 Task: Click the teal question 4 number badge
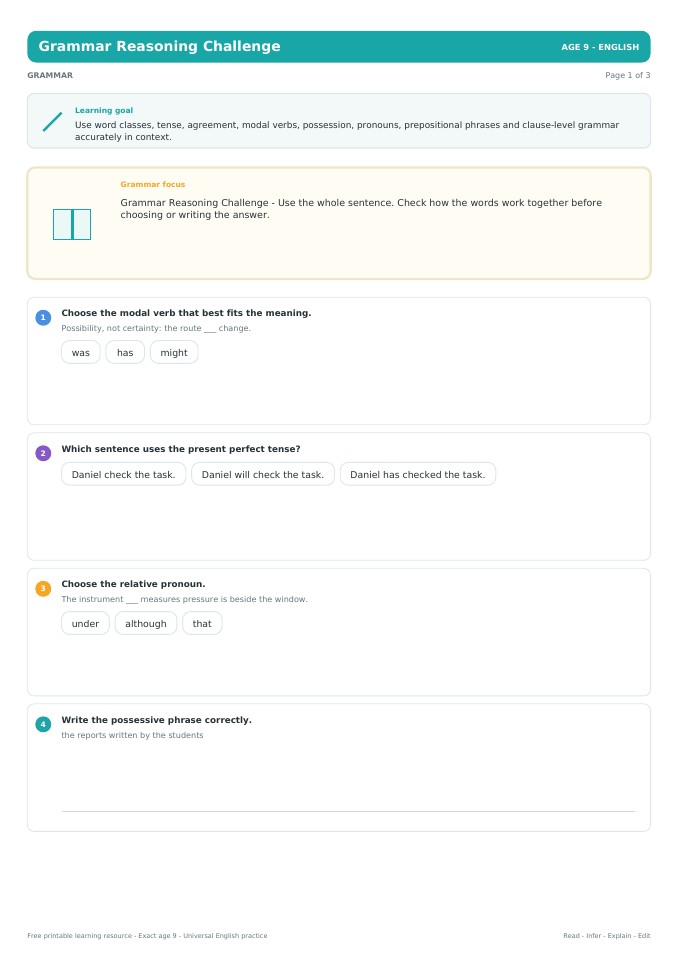pos(43,725)
